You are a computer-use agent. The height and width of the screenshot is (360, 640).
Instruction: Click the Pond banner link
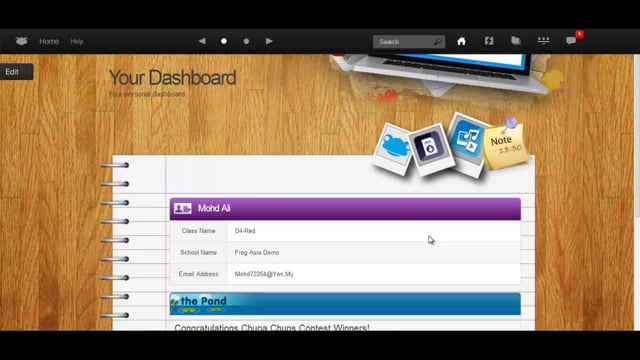pyautogui.click(x=345, y=304)
